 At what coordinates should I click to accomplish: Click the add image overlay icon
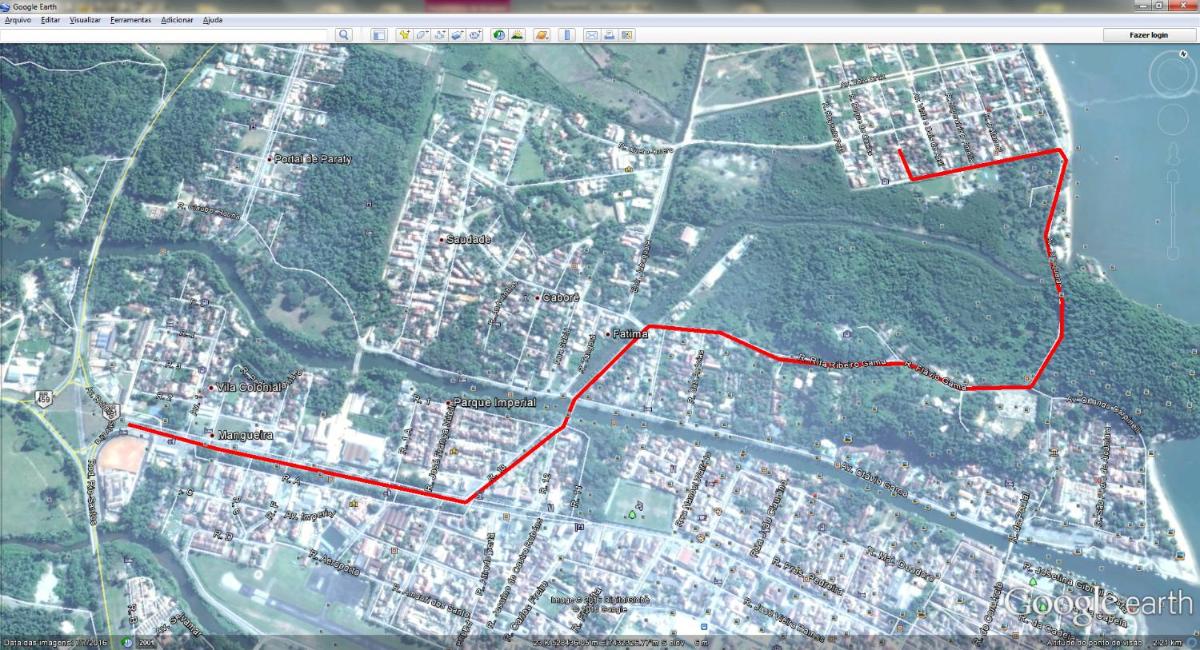point(458,35)
